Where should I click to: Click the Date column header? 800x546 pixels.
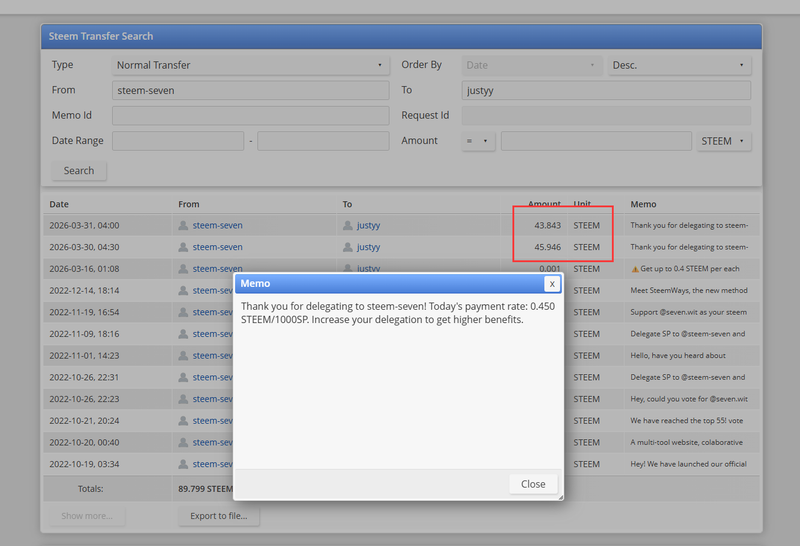pos(59,204)
